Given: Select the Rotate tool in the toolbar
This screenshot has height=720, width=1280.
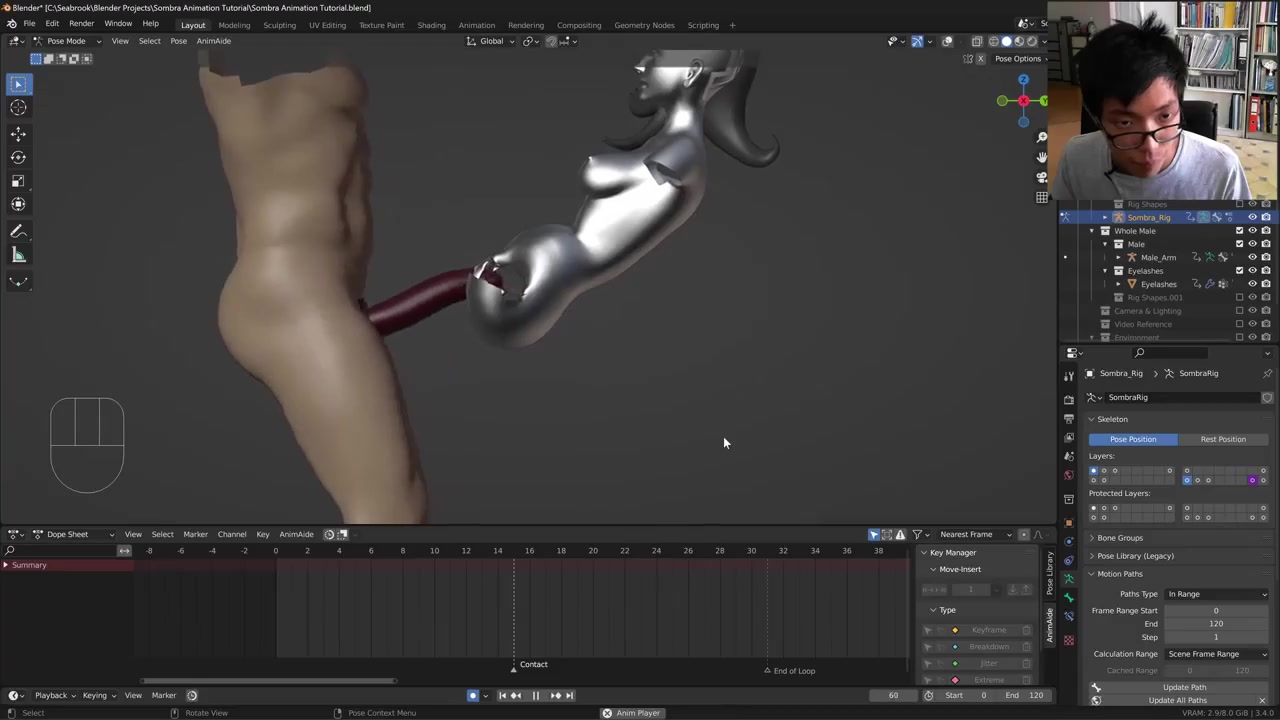Looking at the screenshot, I should [18, 157].
